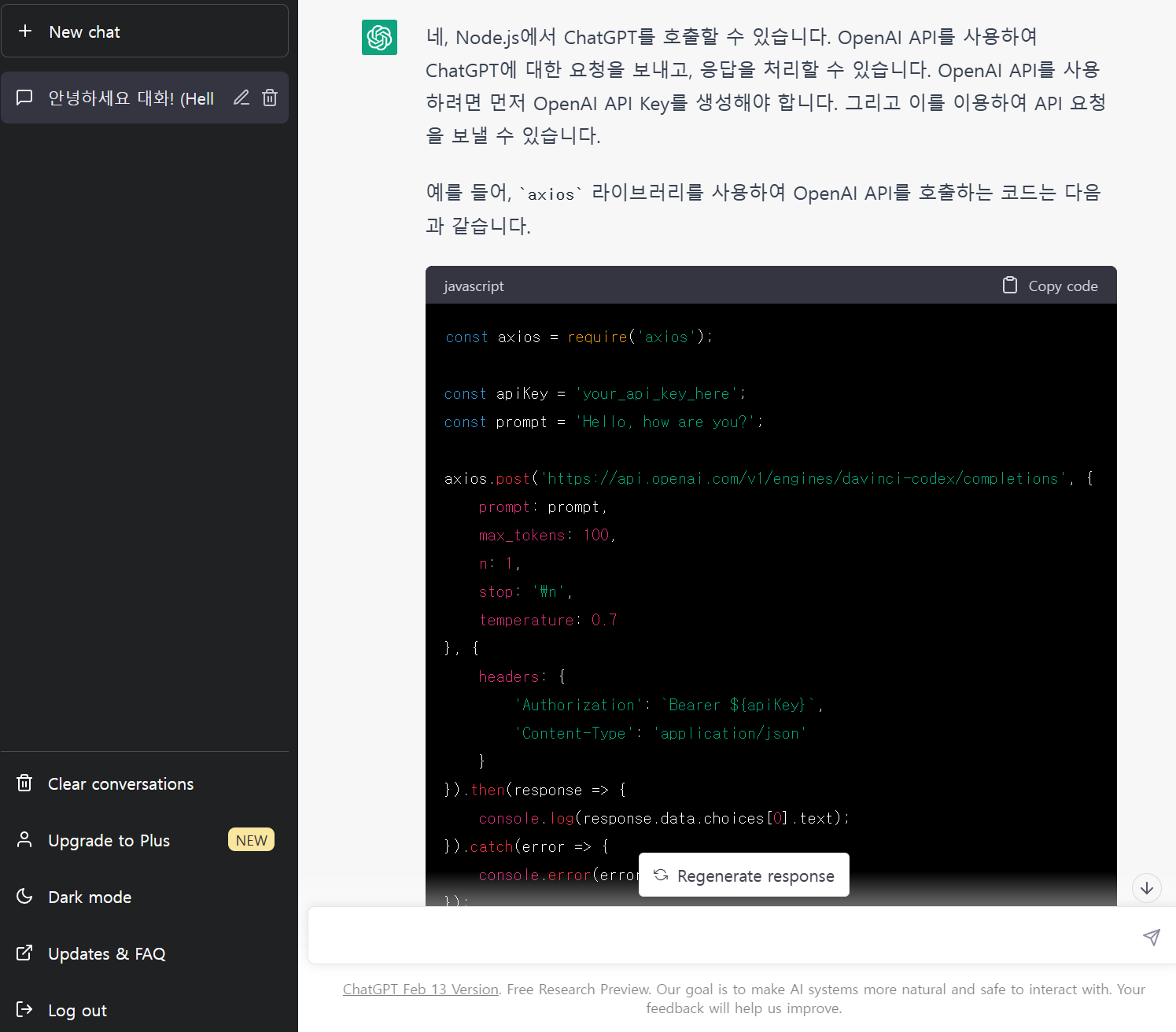Screen dimensions: 1176x1032
Task: Click the refresh icon in Regenerate response
Action: click(x=661, y=875)
